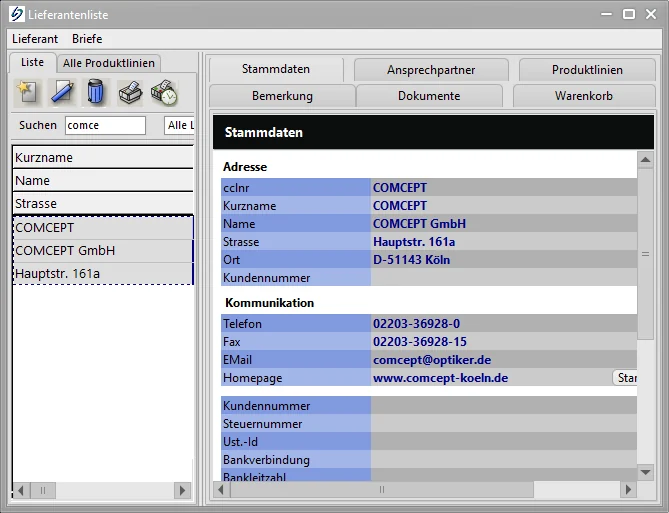
Task: Select the Stammdaten tab
Action: [276, 69]
